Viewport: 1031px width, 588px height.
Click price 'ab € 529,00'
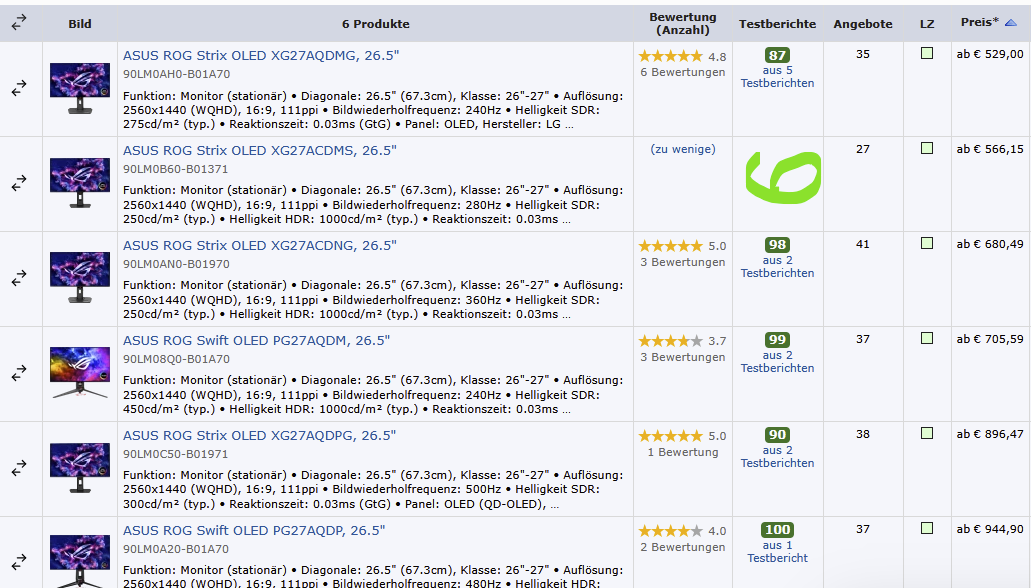[990, 54]
